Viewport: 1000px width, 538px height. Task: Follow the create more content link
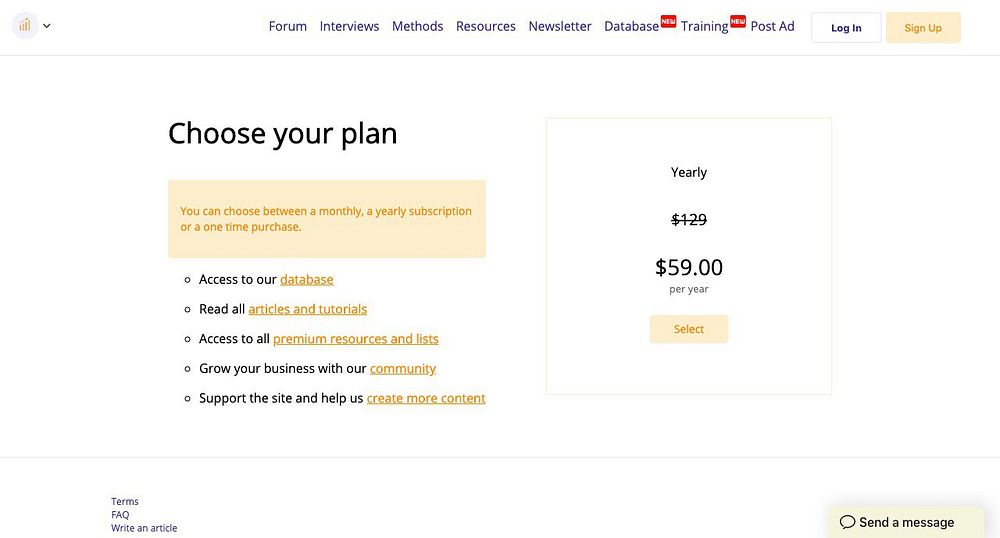(x=426, y=398)
